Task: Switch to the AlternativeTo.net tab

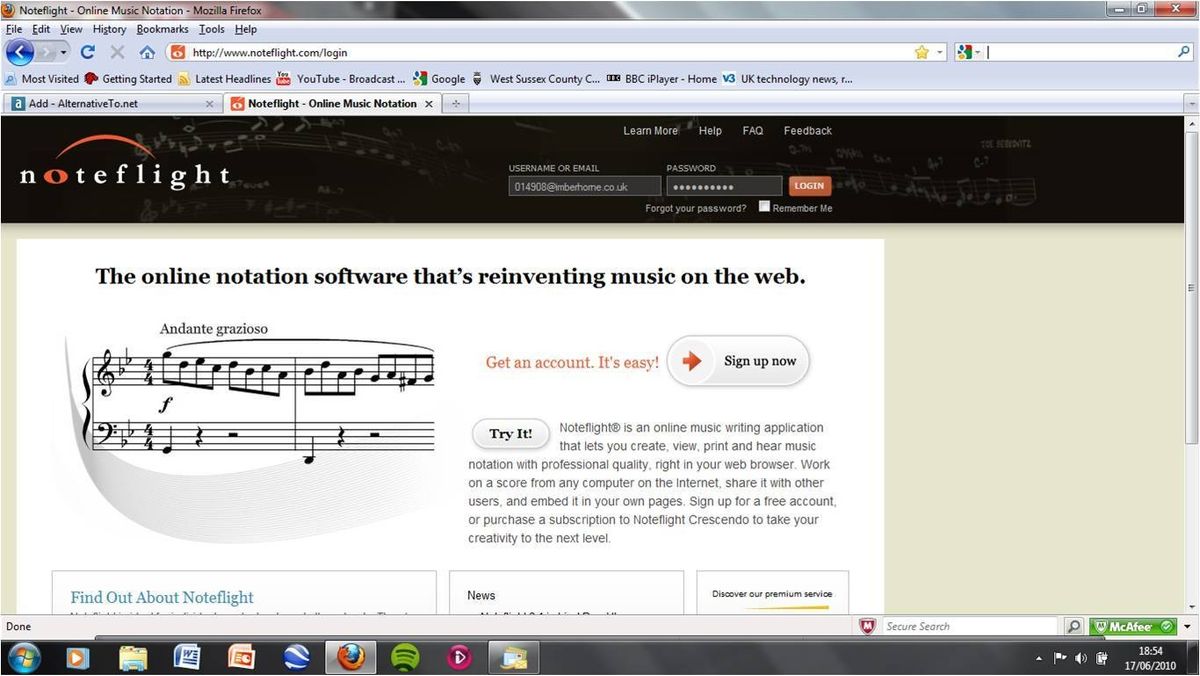Action: pyautogui.click(x=110, y=103)
